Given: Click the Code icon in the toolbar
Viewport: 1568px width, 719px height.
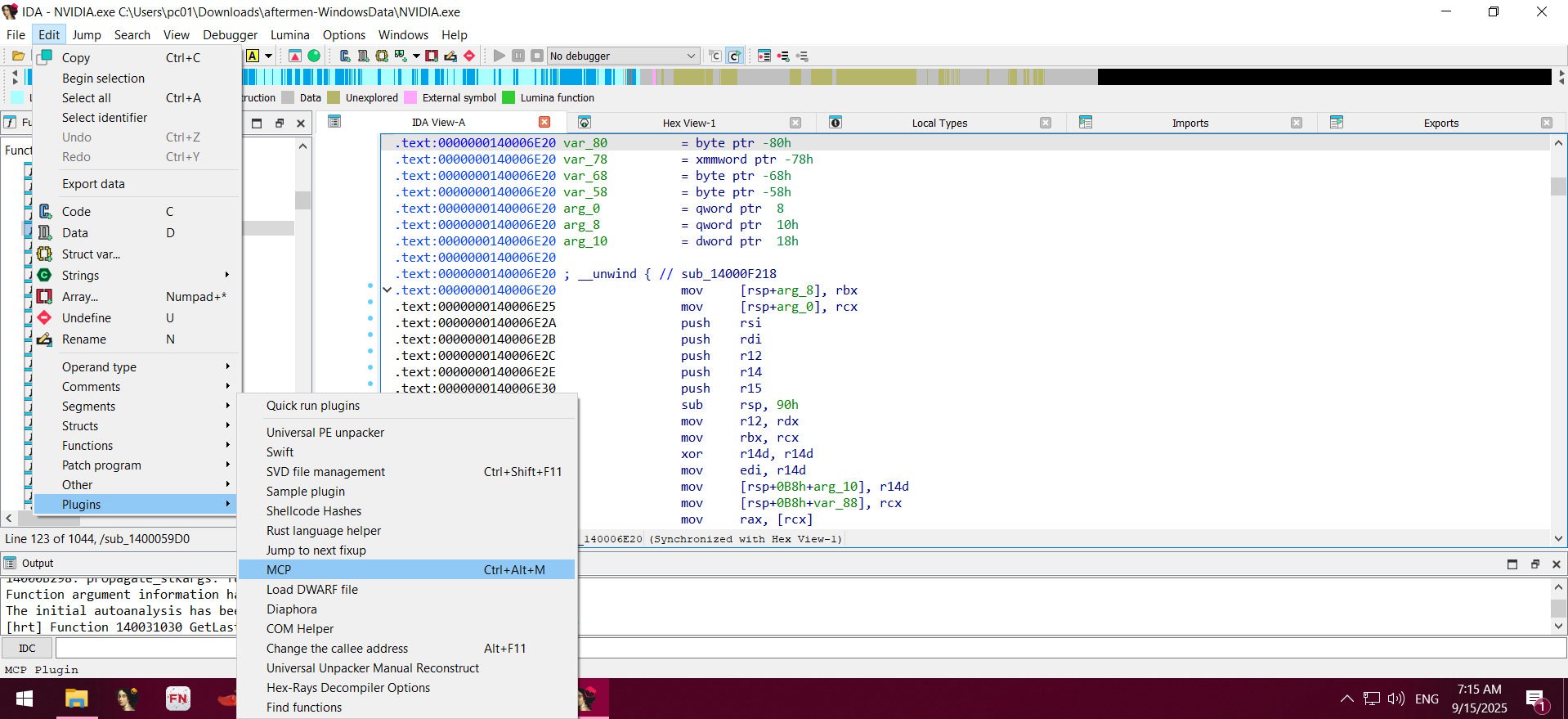Looking at the screenshot, I should point(345,56).
